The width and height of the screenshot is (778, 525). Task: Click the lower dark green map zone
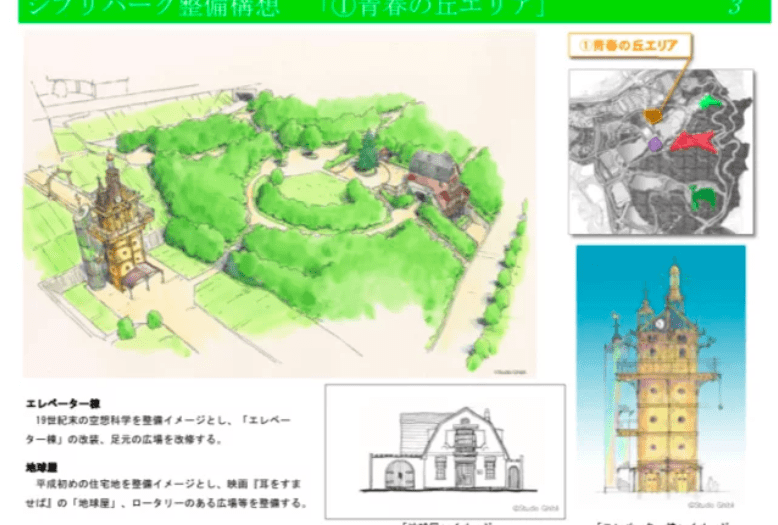(702, 197)
